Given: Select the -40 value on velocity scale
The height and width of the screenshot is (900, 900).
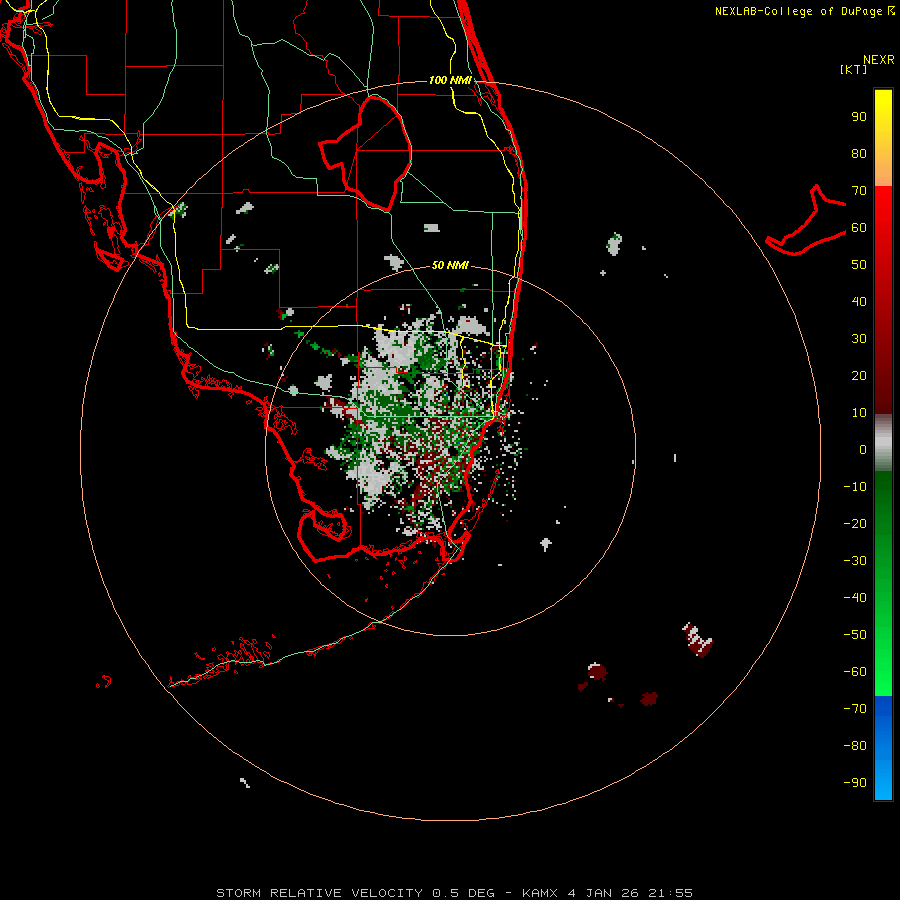Looking at the screenshot, I should tap(855, 598).
